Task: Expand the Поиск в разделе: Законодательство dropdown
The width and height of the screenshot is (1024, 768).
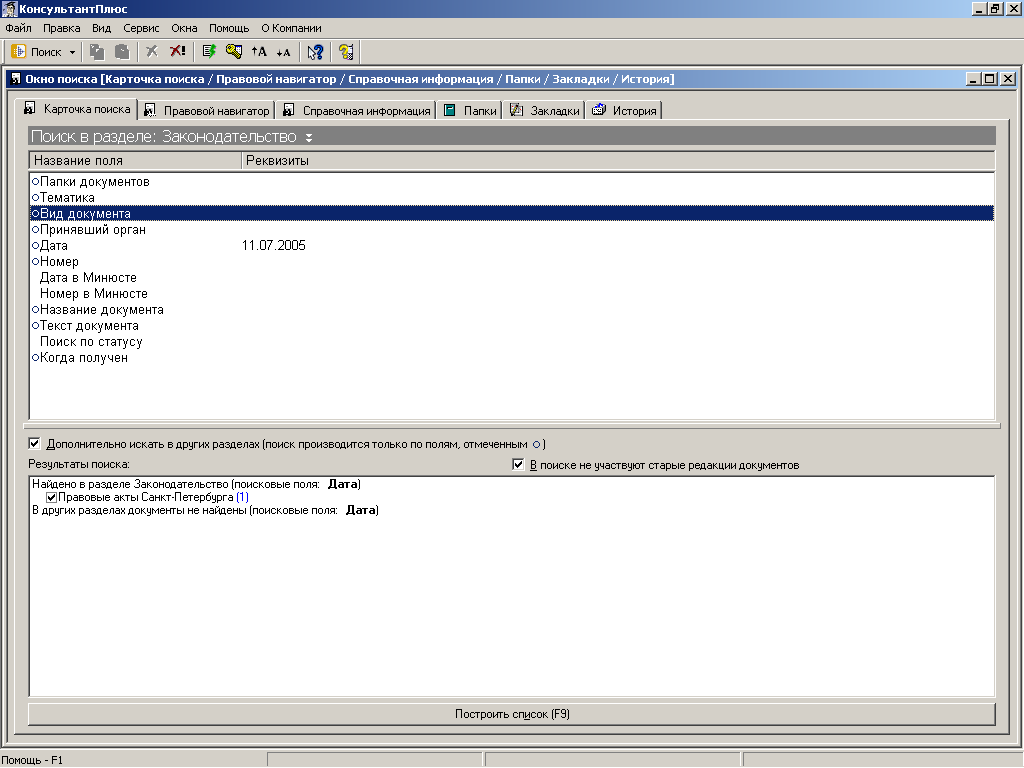Action: (x=309, y=137)
